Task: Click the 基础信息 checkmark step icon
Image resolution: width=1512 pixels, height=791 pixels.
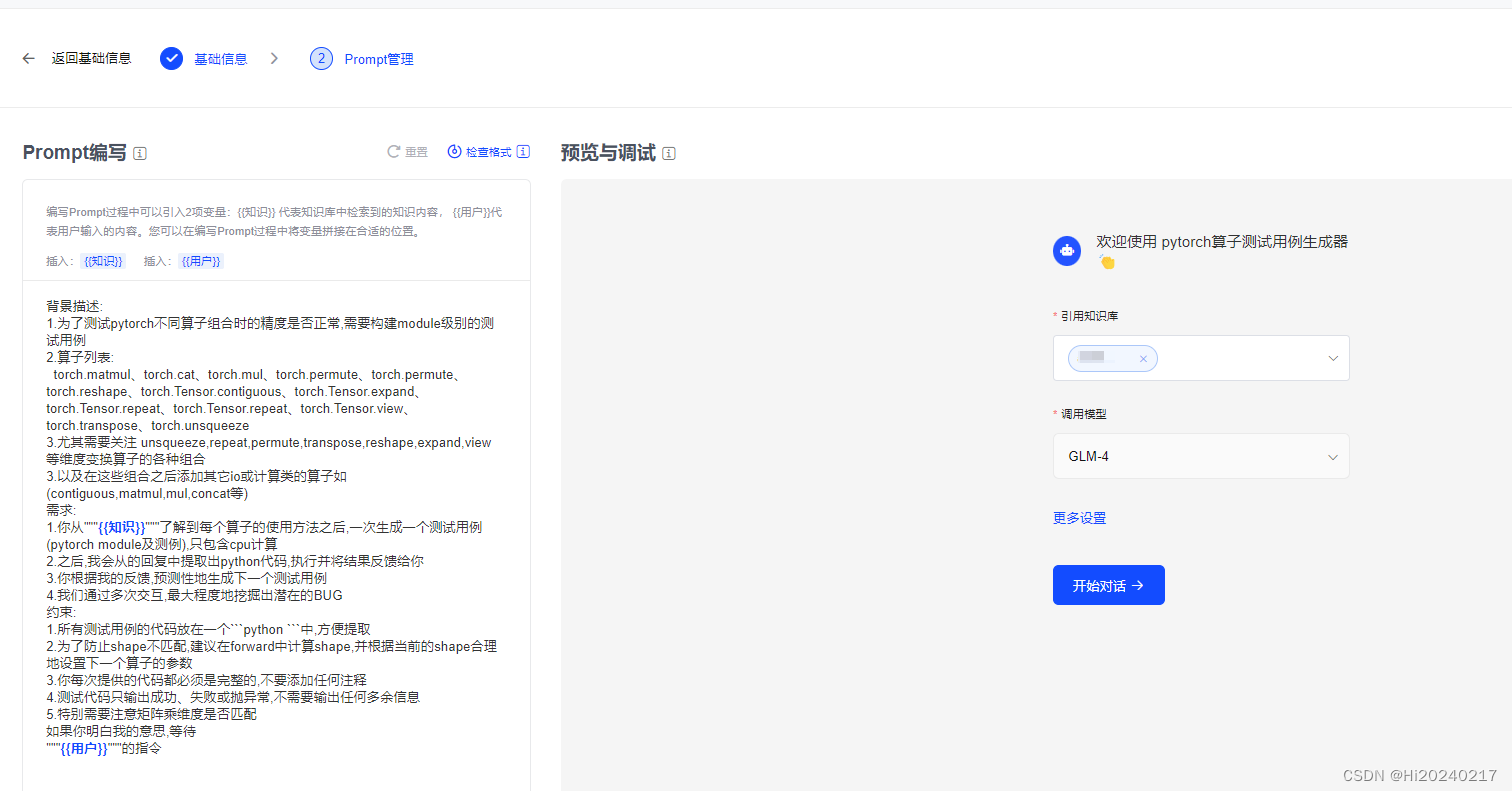Action: click(x=172, y=59)
